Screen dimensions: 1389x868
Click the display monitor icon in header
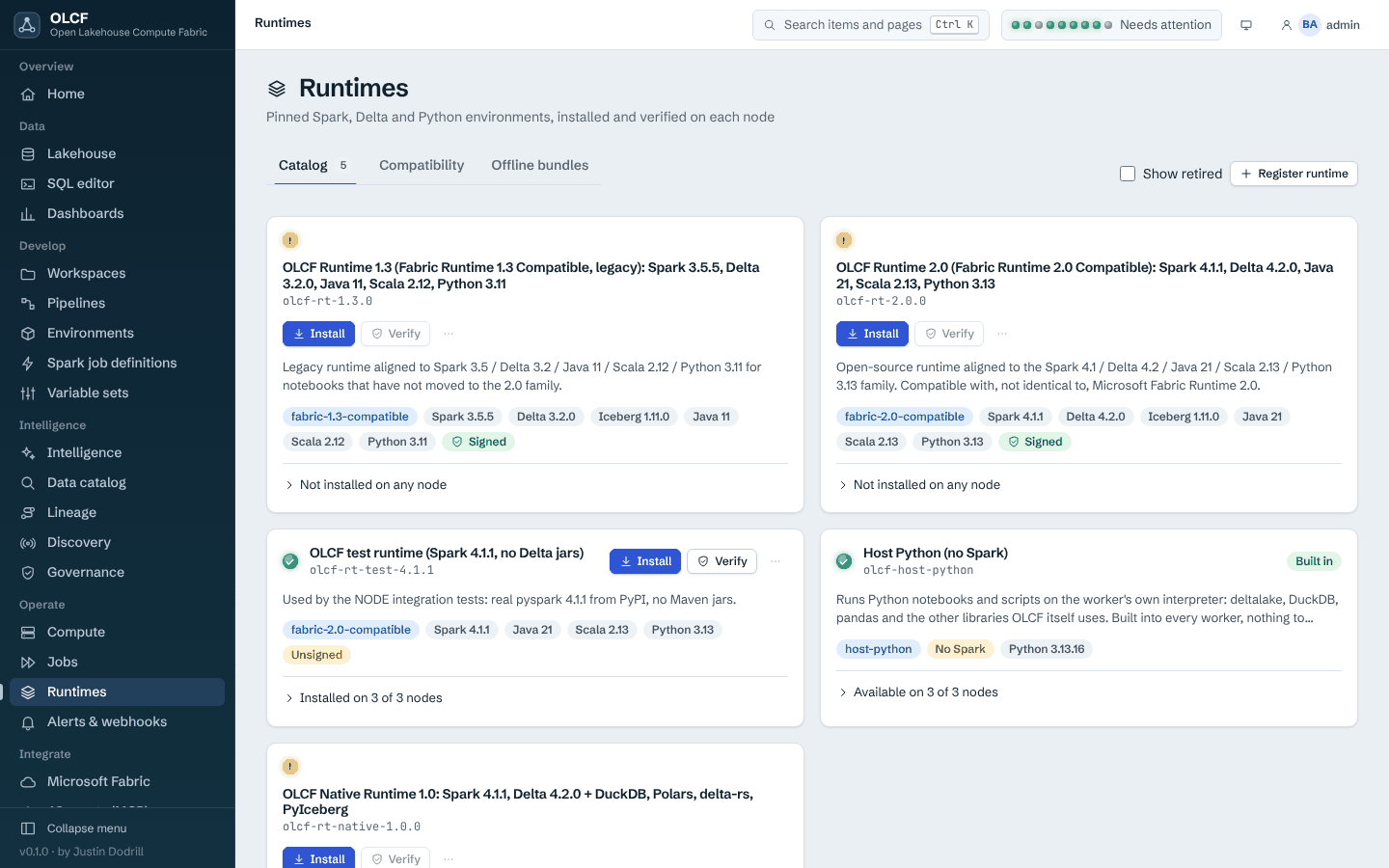(1246, 25)
